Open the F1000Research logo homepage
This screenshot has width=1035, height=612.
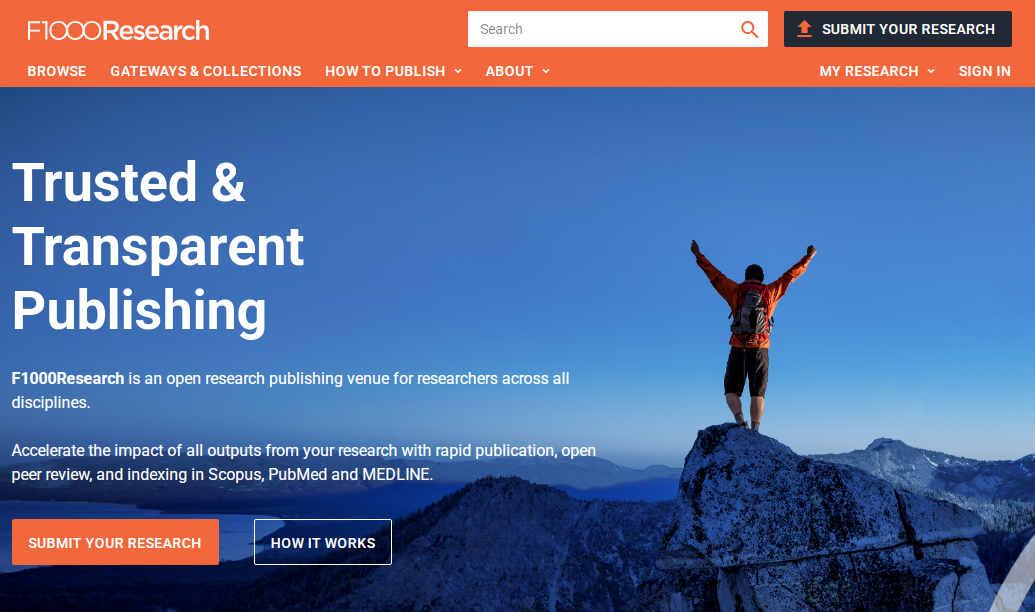click(118, 30)
